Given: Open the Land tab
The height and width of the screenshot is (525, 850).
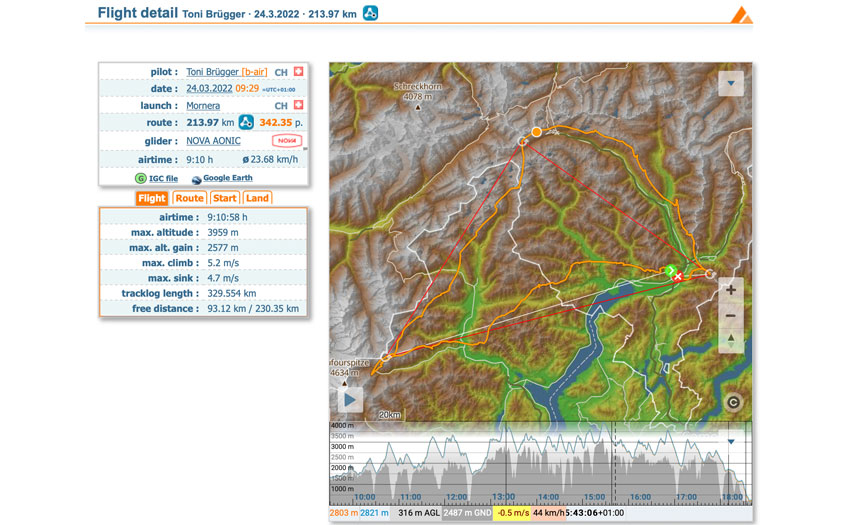Looking at the screenshot, I should point(257,198).
